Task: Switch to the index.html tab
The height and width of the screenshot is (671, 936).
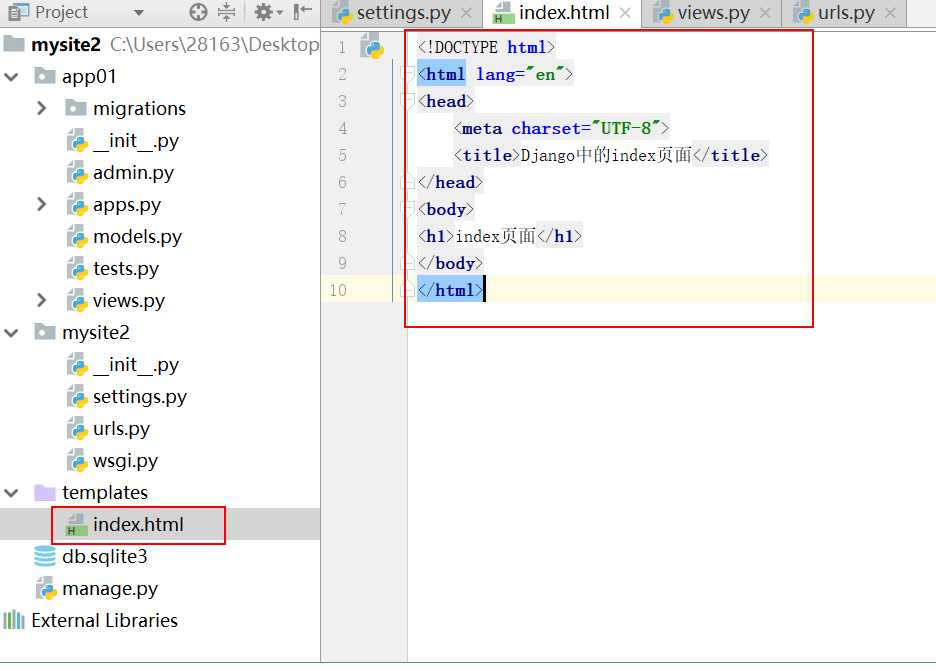Action: click(564, 13)
